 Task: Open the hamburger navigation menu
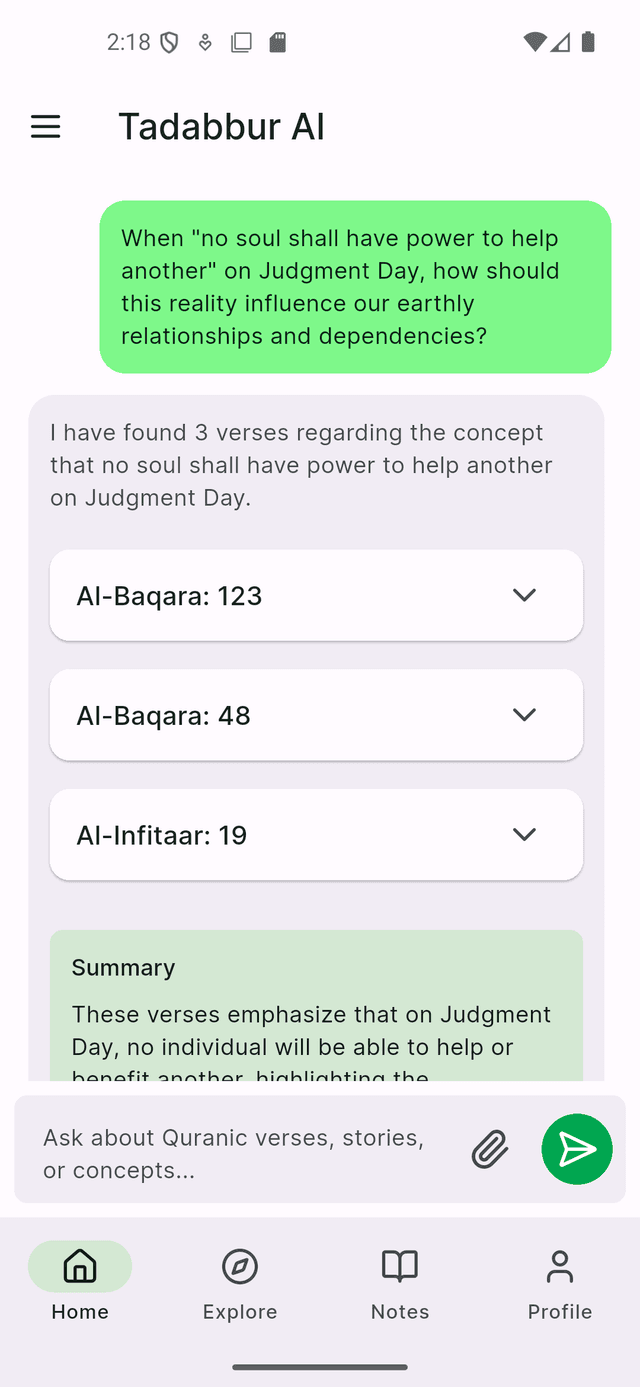click(45, 127)
